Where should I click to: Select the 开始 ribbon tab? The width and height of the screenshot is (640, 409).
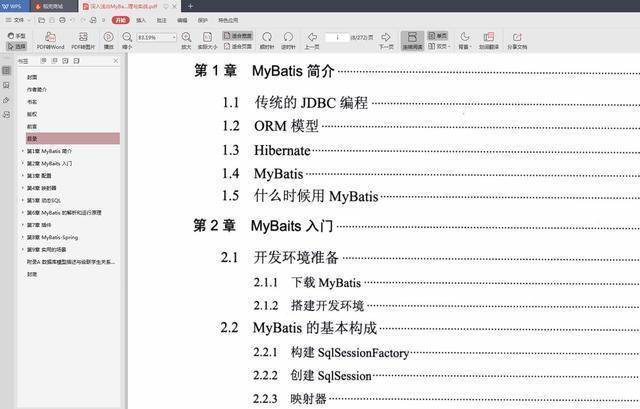pos(120,20)
